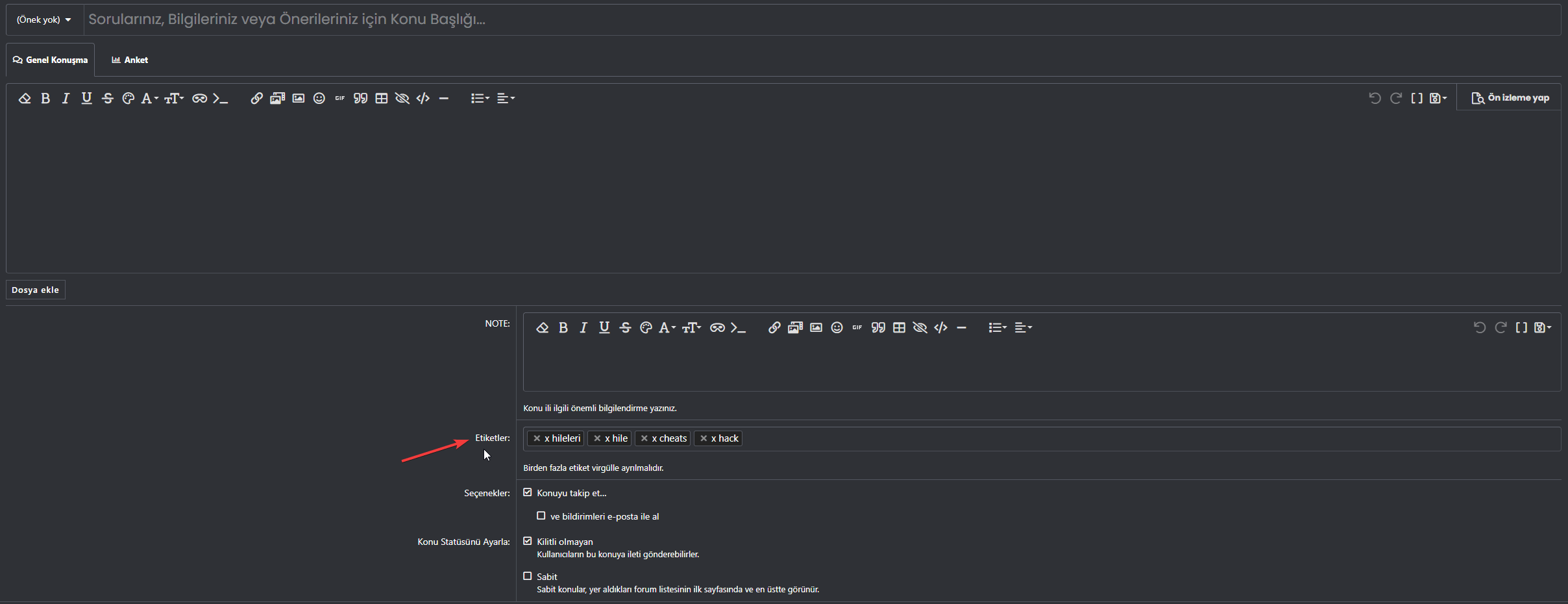Insert horizontal line in main editor toolbar
Screen dimensions: 1568x604
444,98
